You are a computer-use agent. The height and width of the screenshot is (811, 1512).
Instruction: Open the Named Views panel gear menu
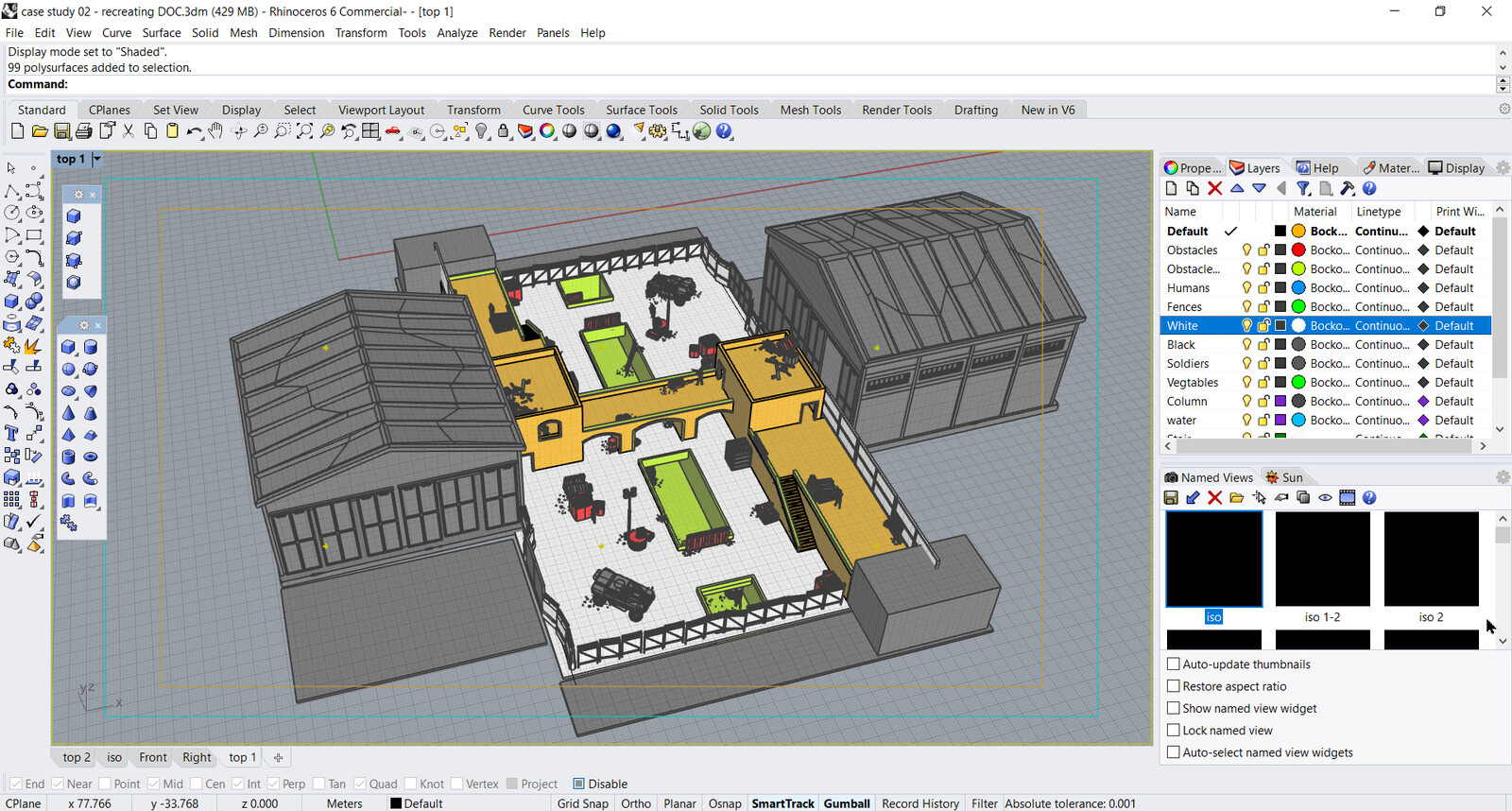pos(1503,477)
